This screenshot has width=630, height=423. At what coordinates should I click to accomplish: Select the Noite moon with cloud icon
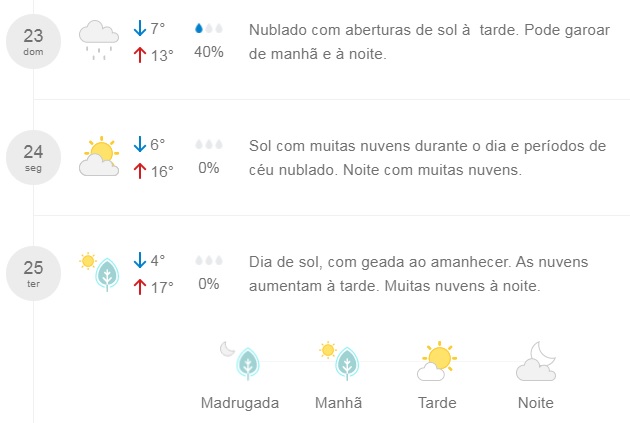pos(536,360)
